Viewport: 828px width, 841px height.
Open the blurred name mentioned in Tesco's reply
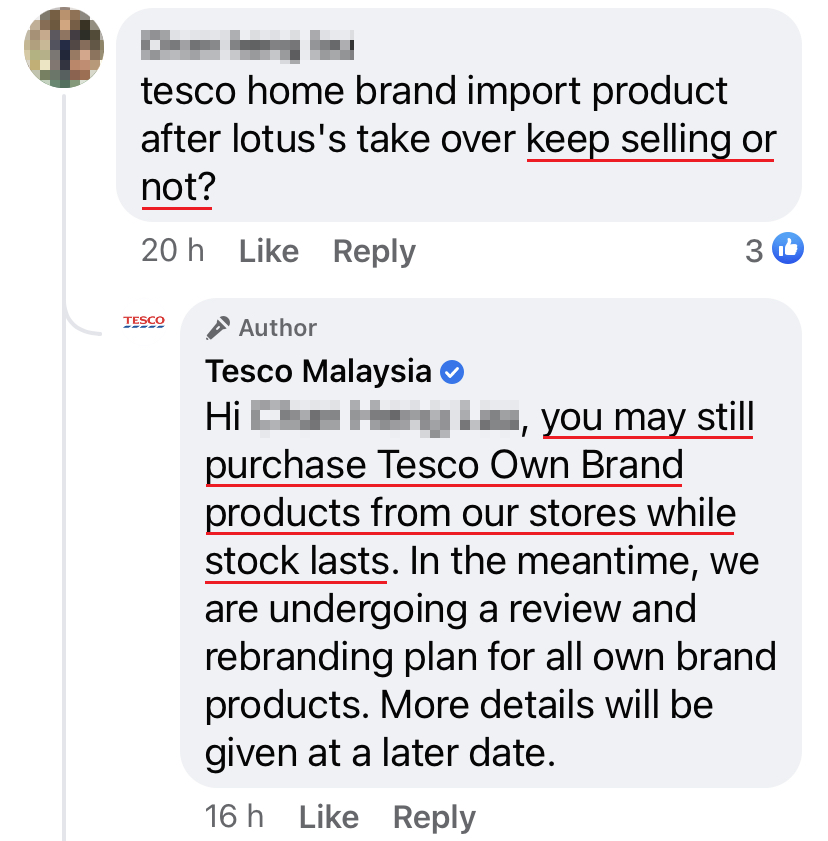pos(385,417)
